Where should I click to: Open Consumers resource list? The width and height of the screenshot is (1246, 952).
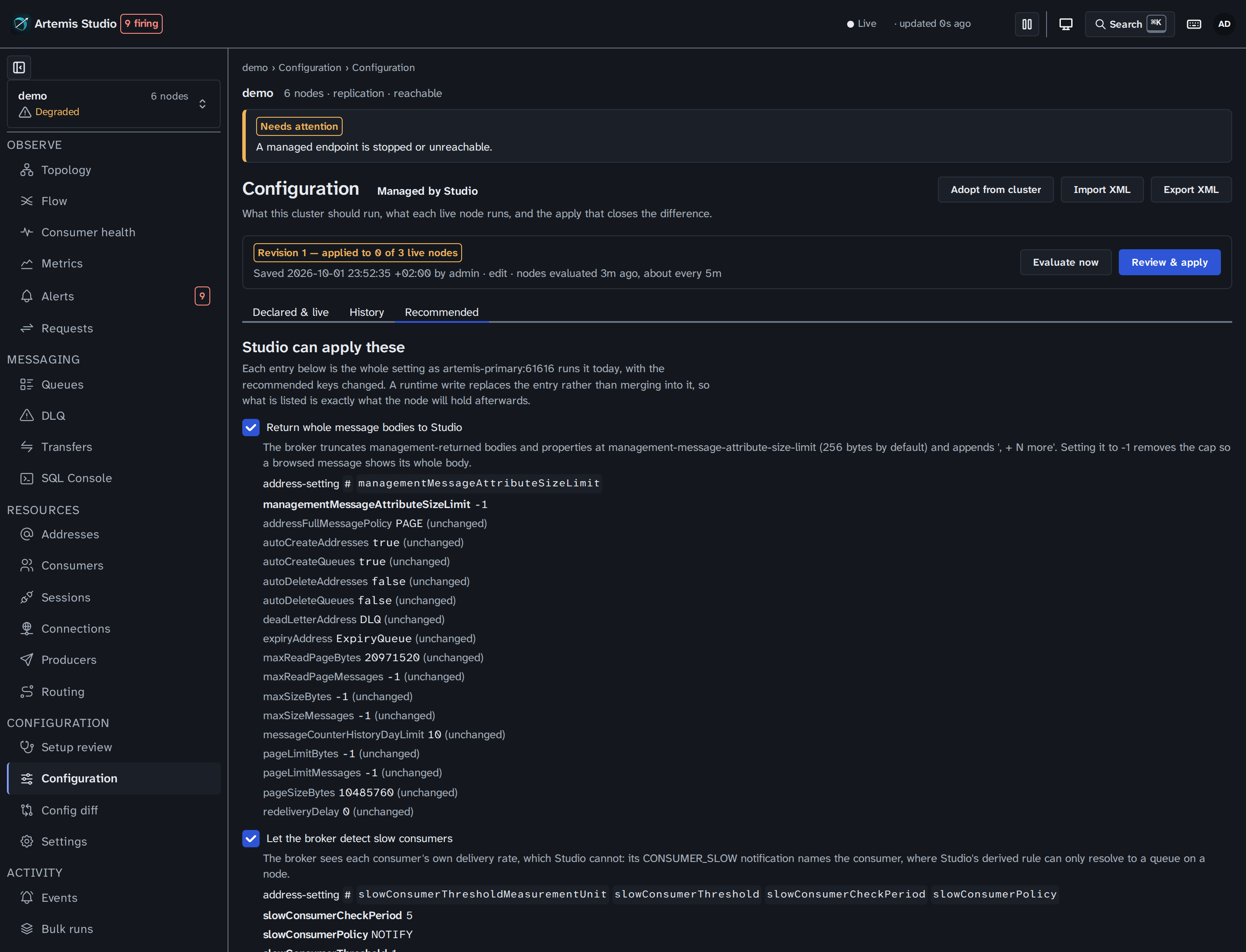tap(113, 566)
